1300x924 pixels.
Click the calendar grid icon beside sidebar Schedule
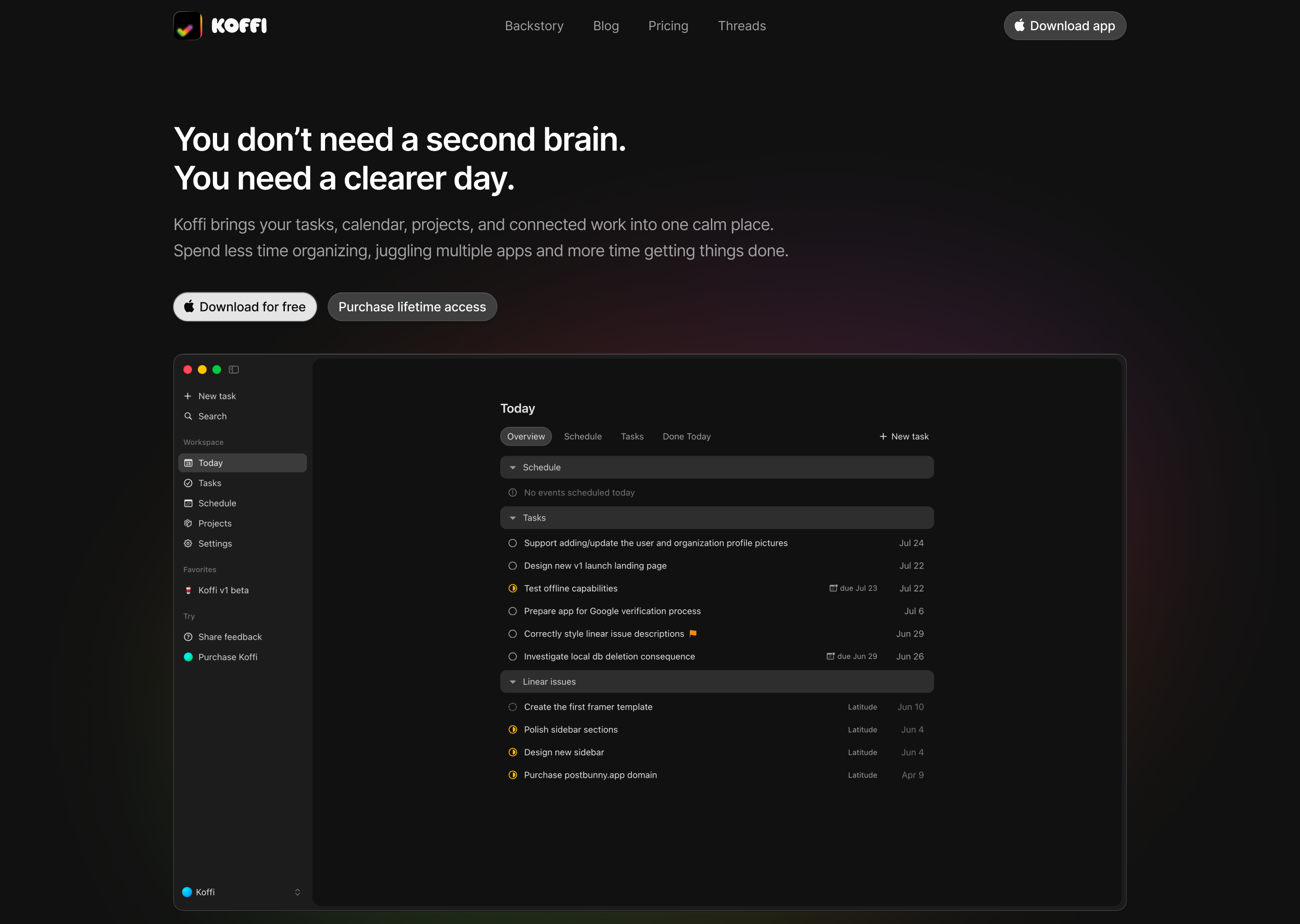pos(188,504)
